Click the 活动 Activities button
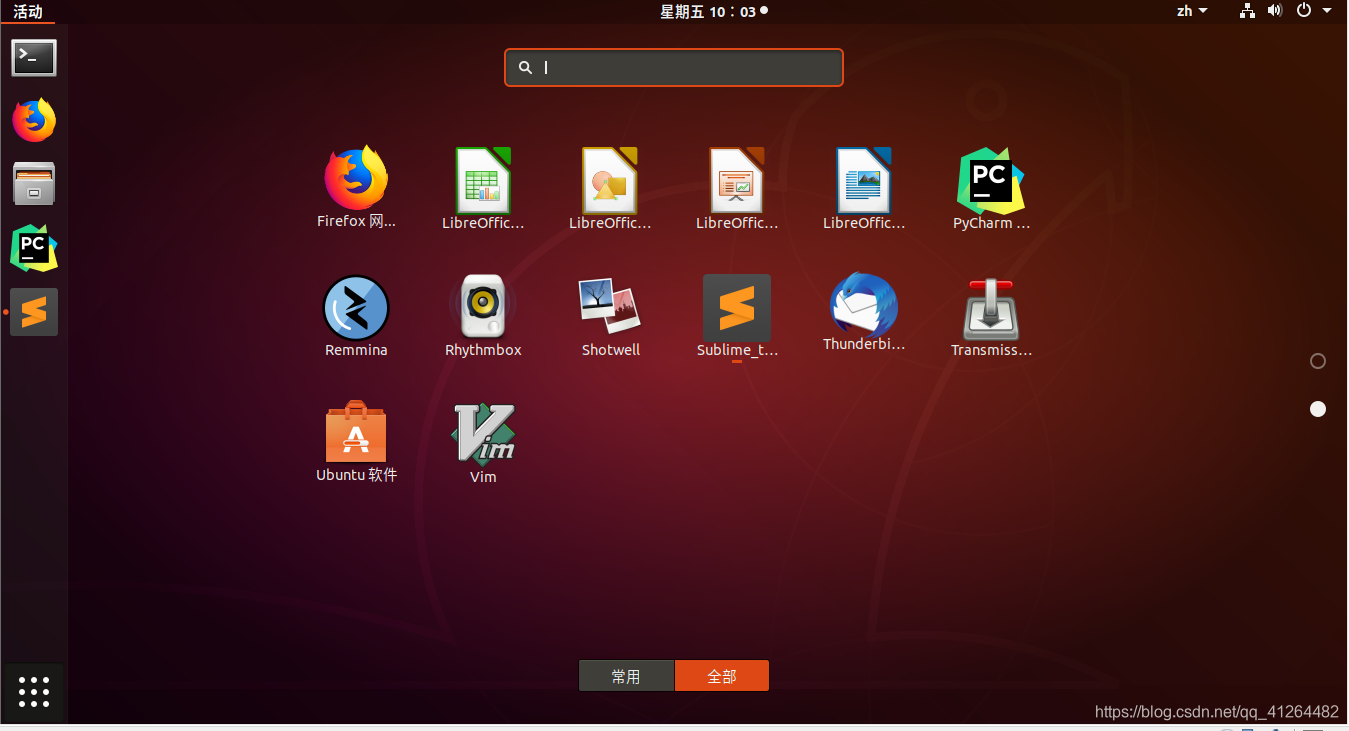The image size is (1349, 731). click(x=28, y=12)
